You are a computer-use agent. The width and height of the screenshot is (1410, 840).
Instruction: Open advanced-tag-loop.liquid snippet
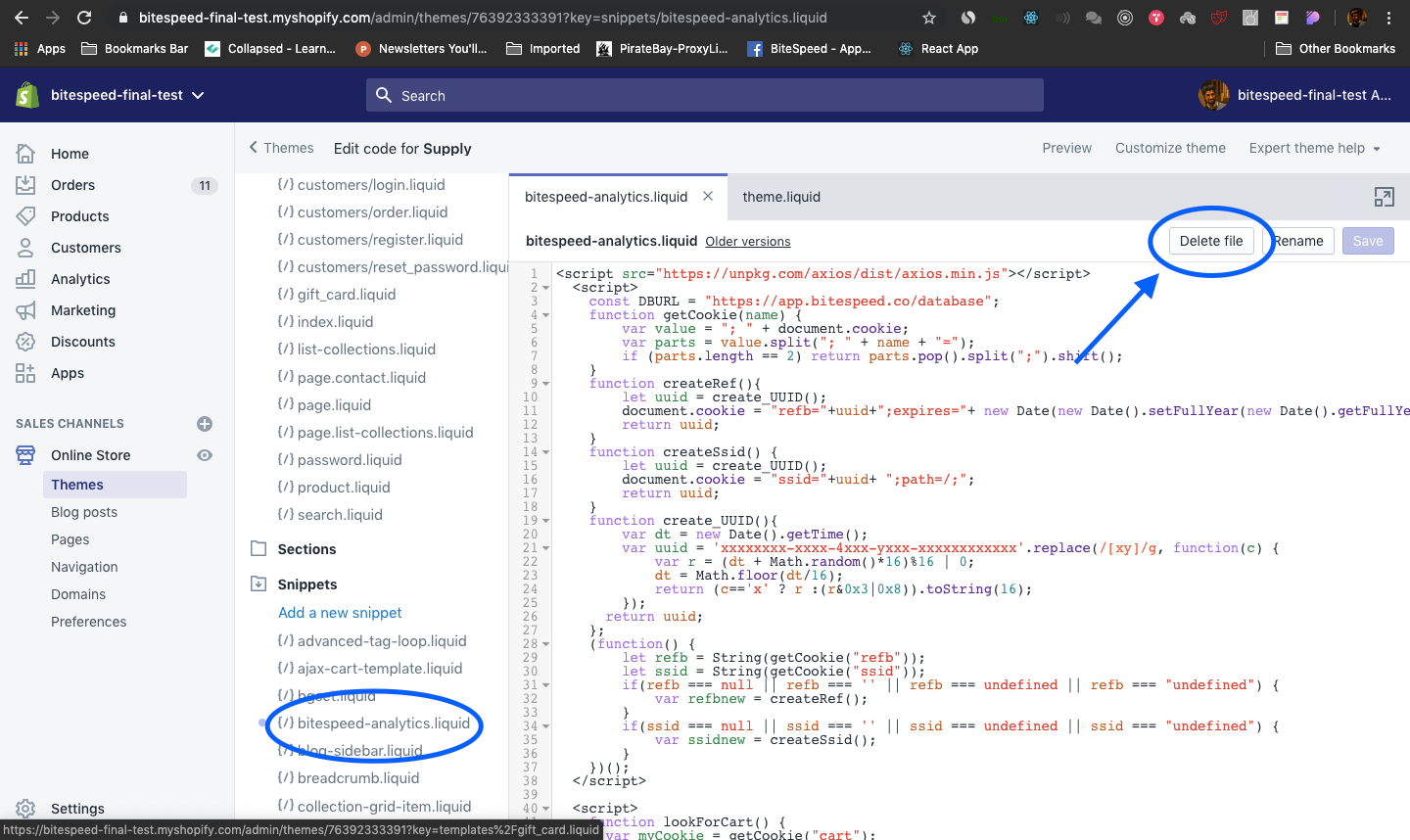point(382,641)
